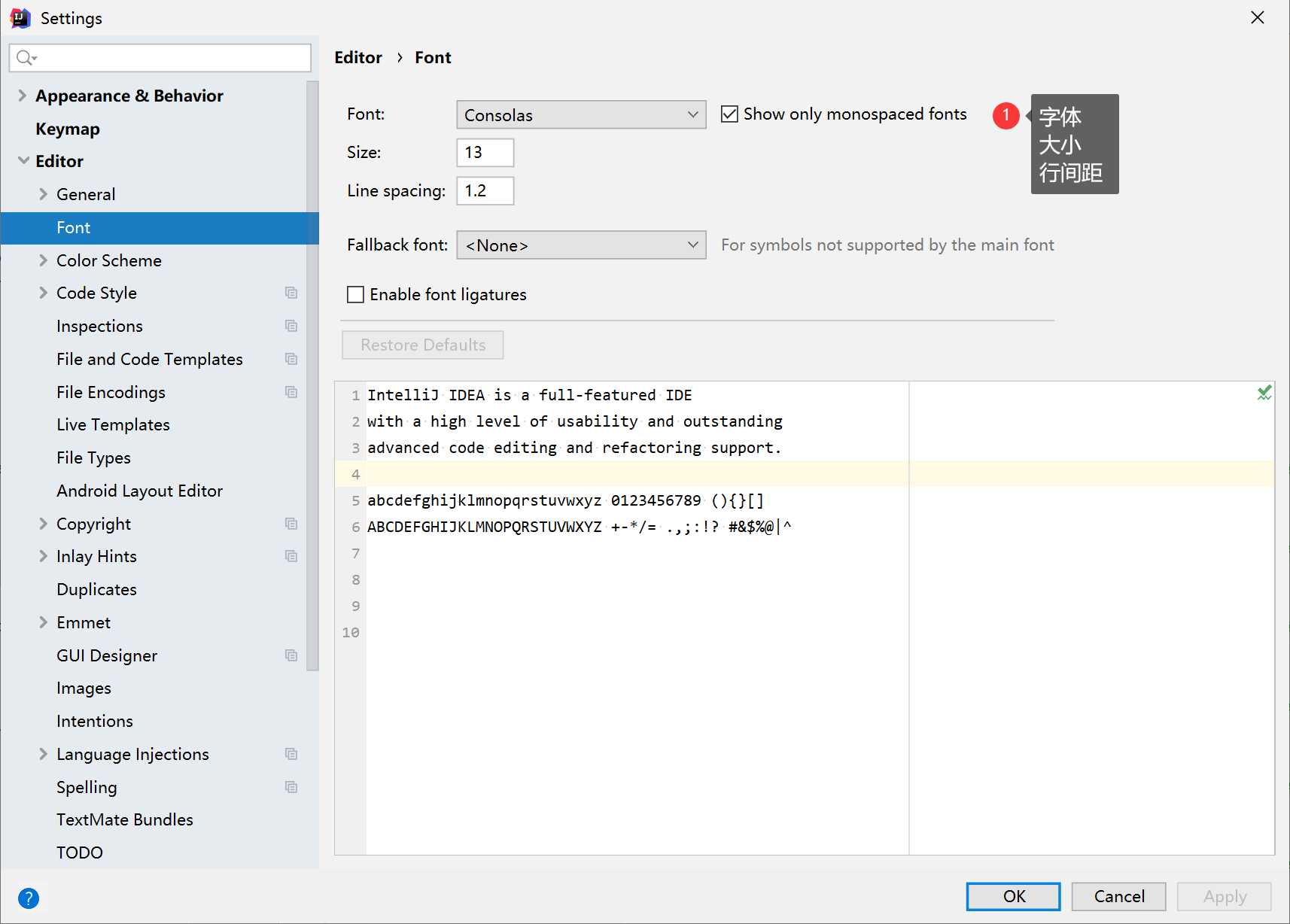Expand the Color Scheme node
This screenshot has height=924, width=1290.
pyautogui.click(x=43, y=260)
